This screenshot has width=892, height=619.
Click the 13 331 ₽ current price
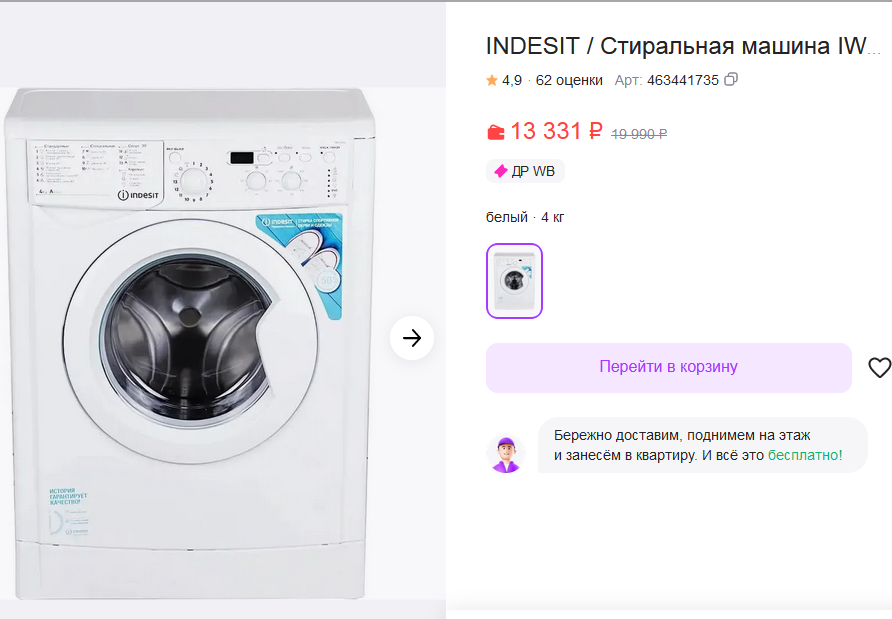coord(556,131)
